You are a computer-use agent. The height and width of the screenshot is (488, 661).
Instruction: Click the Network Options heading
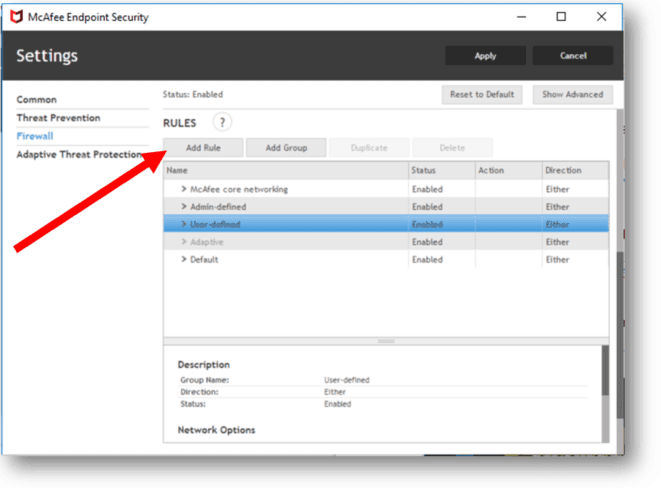pyautogui.click(x=216, y=430)
